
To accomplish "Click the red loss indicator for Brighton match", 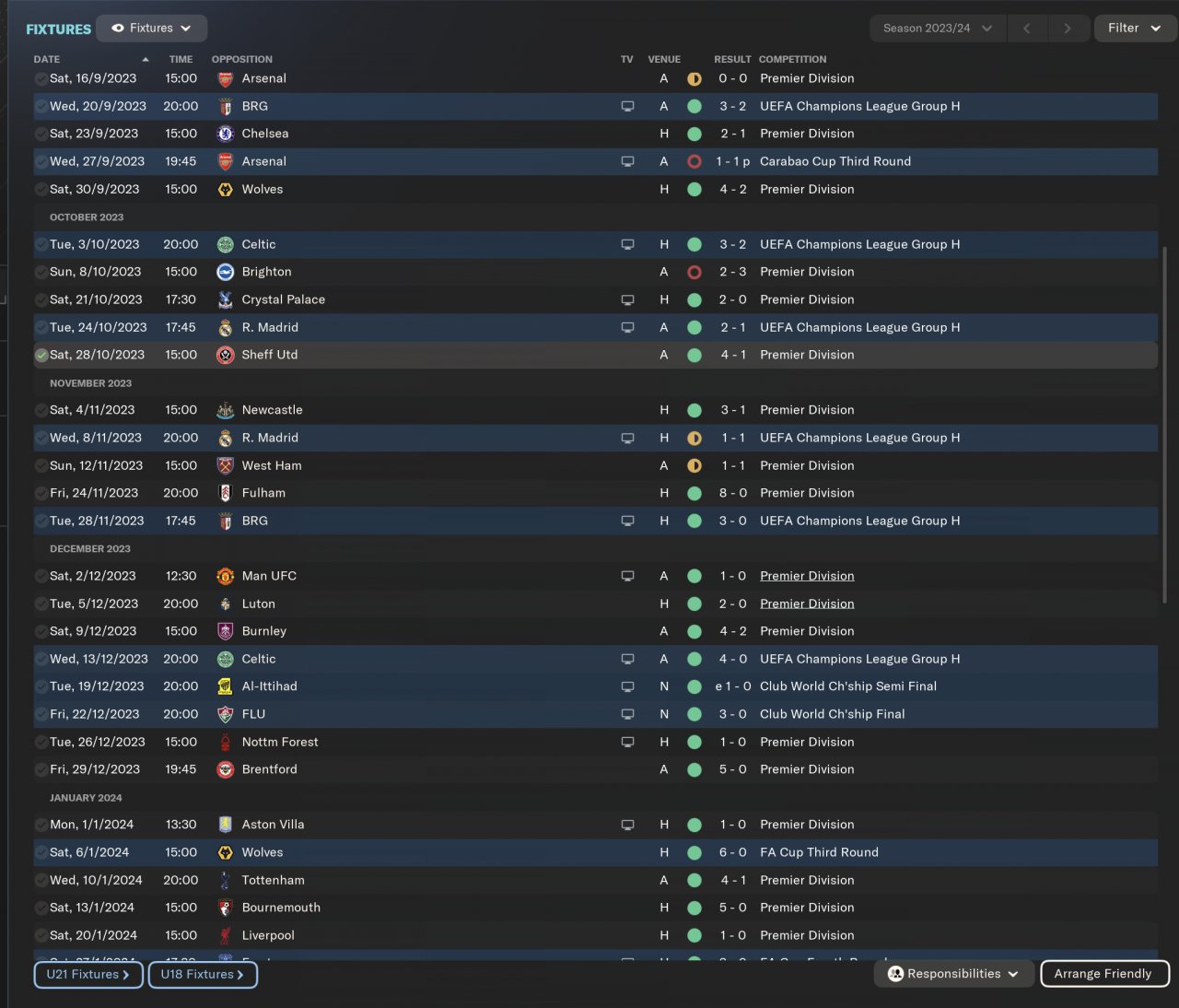I will point(695,273).
